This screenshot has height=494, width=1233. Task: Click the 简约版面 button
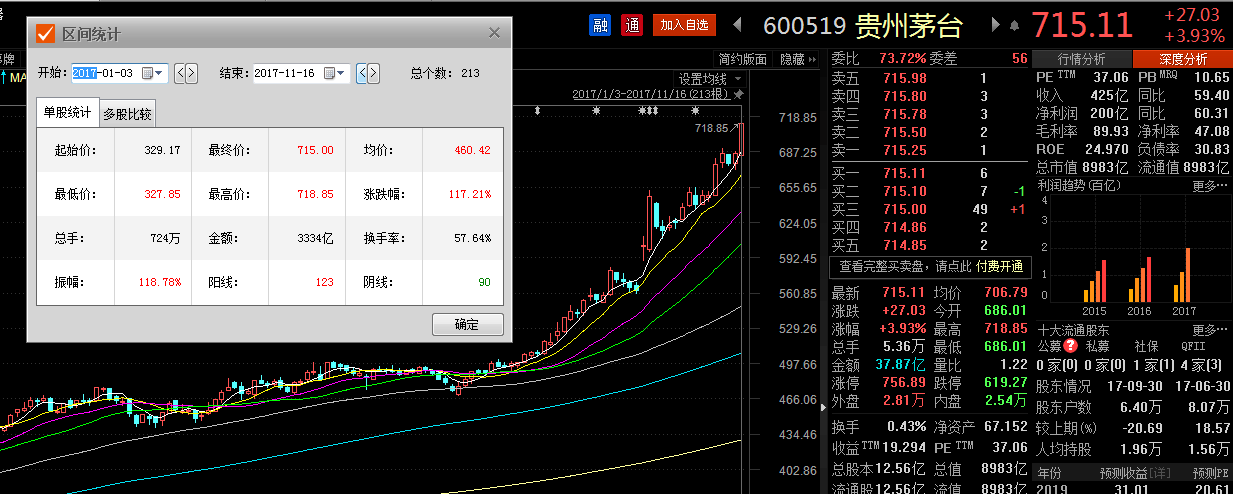point(742,59)
